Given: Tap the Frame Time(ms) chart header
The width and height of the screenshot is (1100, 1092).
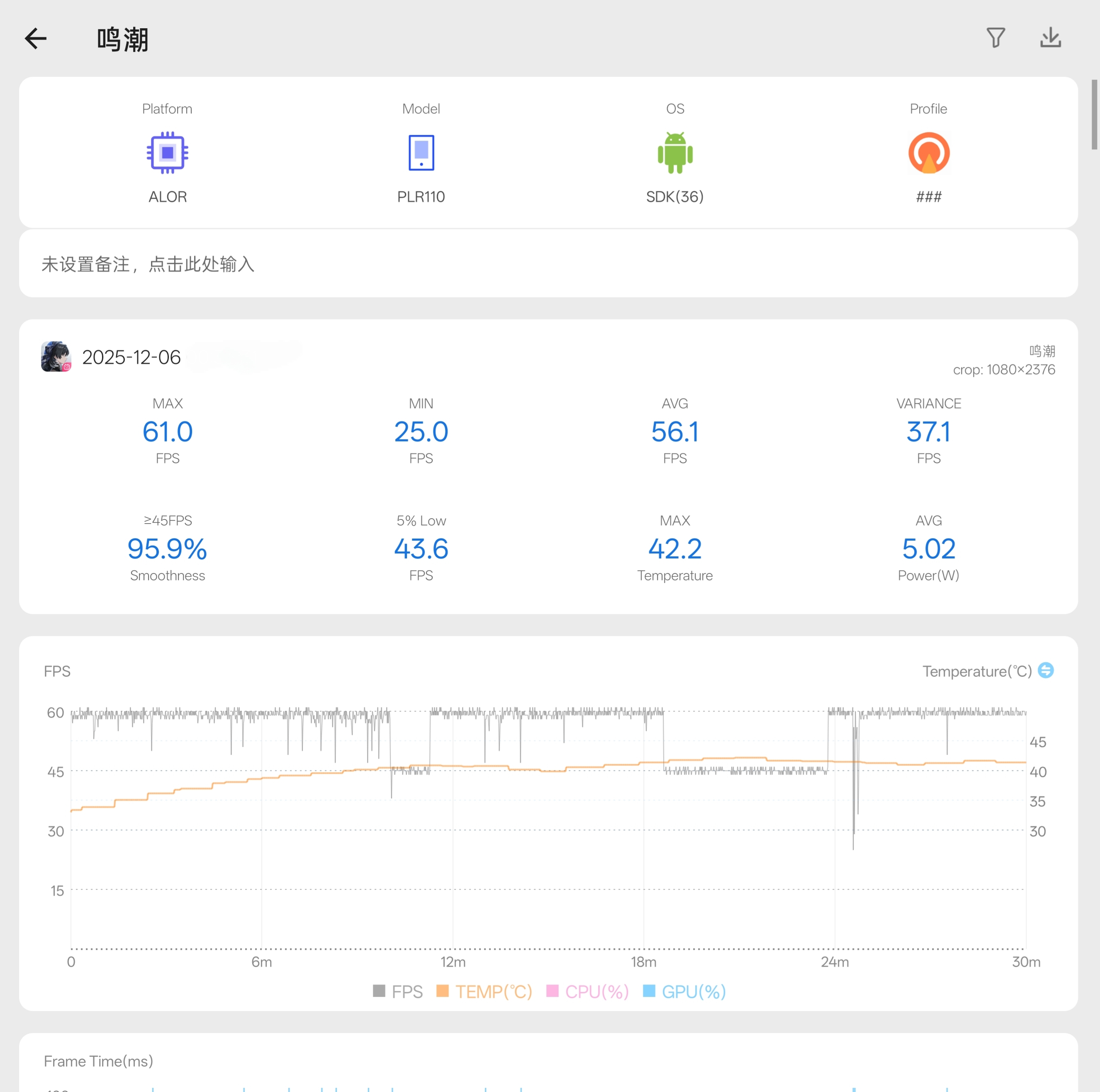Looking at the screenshot, I should [x=98, y=1060].
